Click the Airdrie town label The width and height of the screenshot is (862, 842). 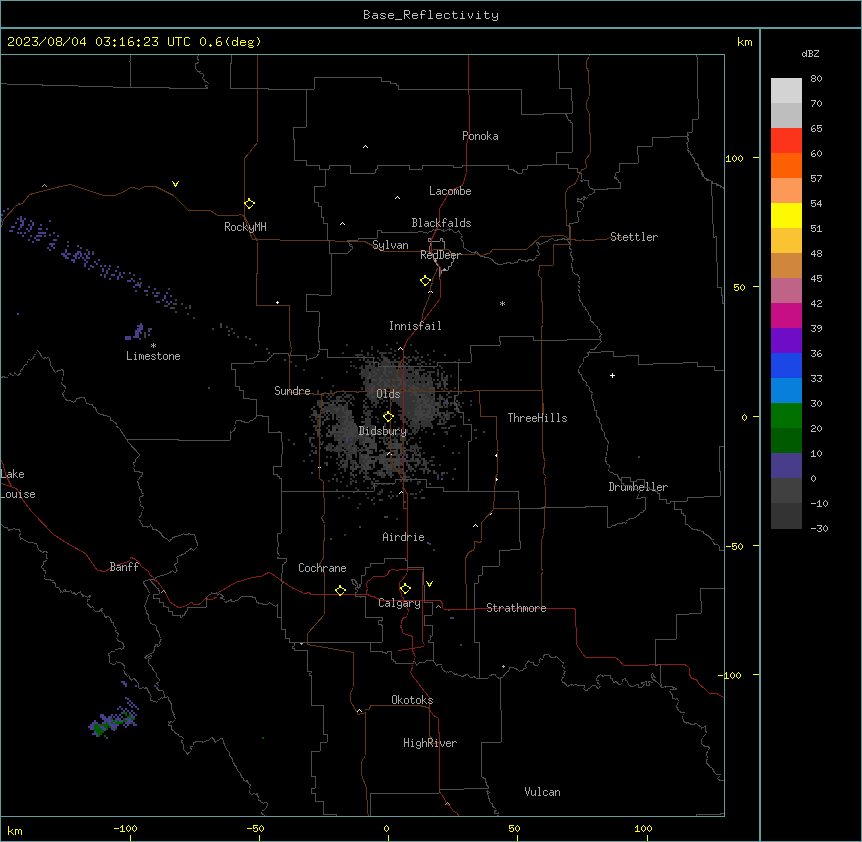(403, 537)
